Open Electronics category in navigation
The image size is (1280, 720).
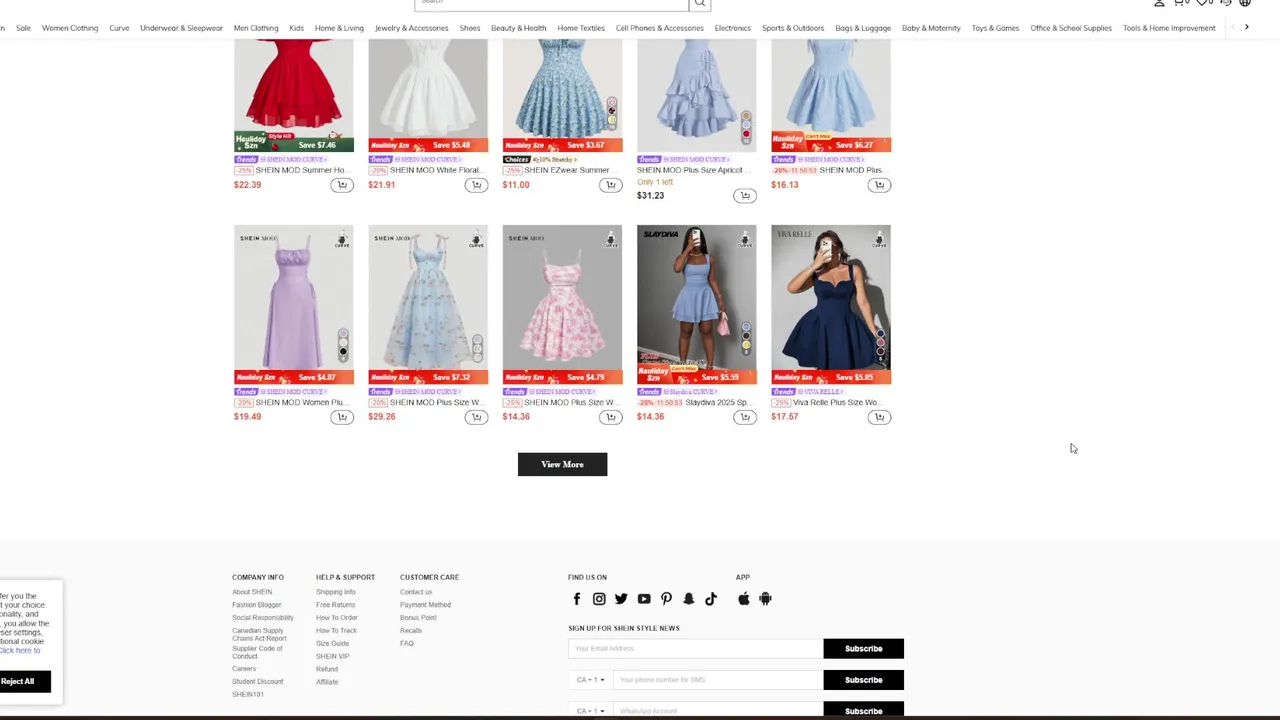click(x=732, y=28)
